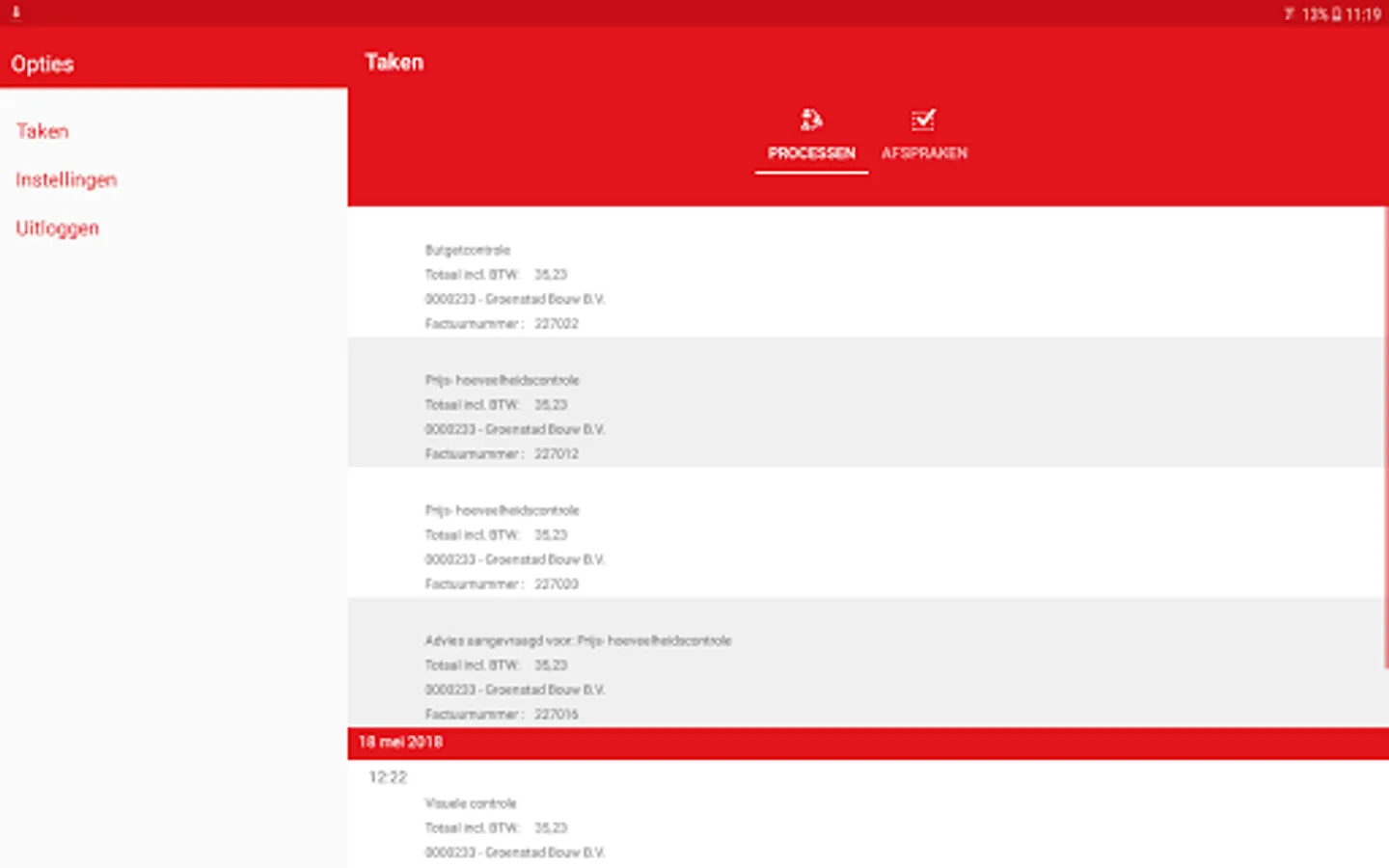1389x868 pixels.
Task: Switch to the AFSPRAKEN tab label
Action: [924, 153]
